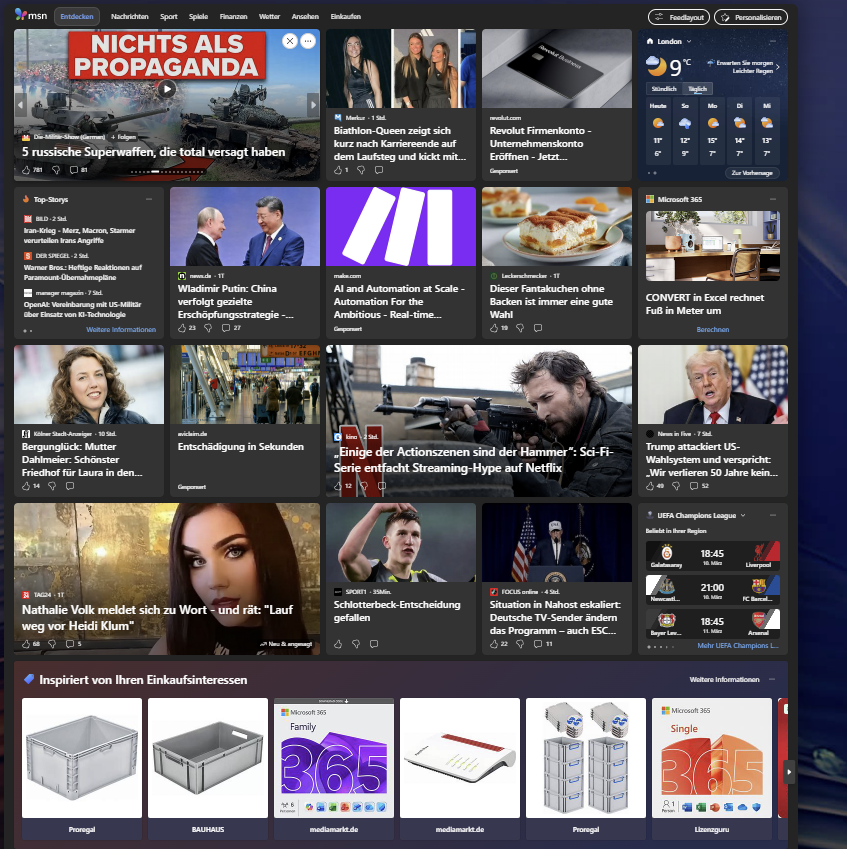
Task: Click Weitere Informationen under Top-Storys
Action: pos(121,329)
